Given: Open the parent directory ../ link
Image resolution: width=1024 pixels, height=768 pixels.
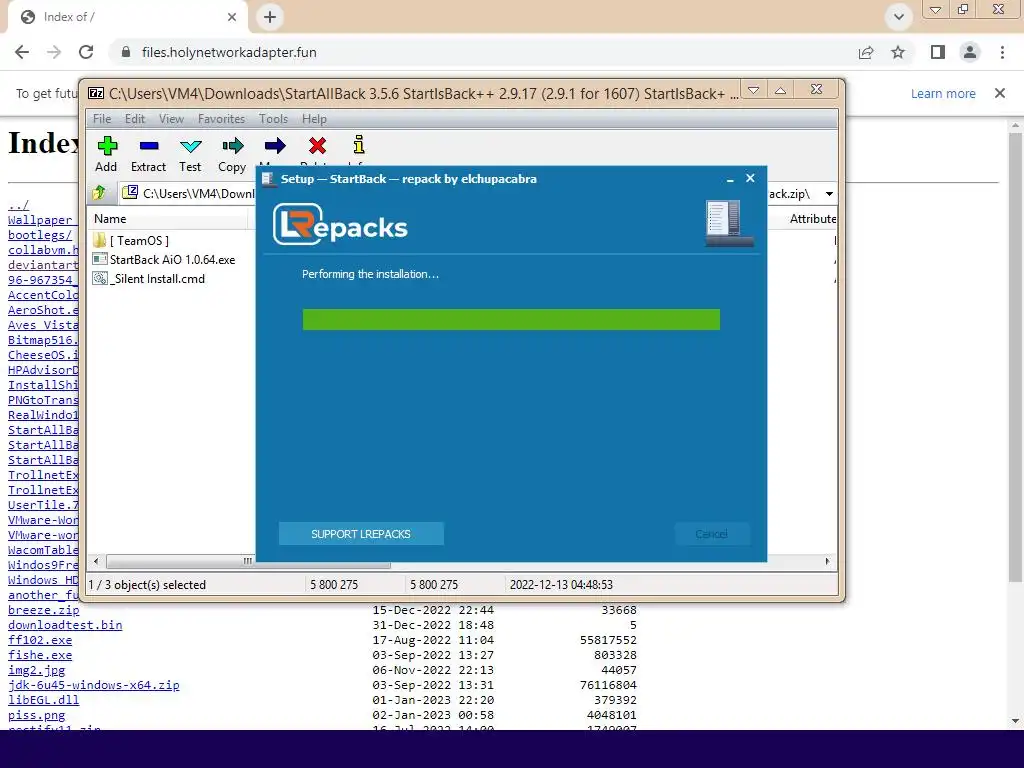Looking at the screenshot, I should point(18,205).
